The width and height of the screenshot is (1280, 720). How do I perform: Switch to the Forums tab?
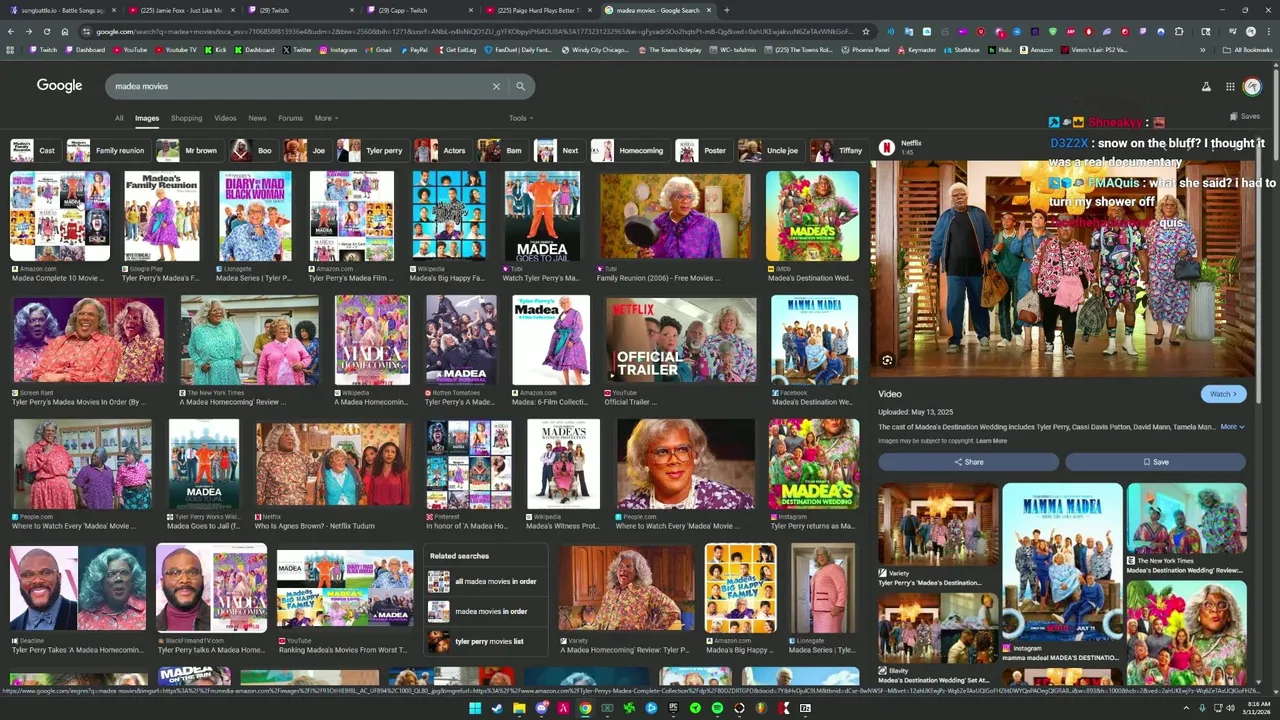click(290, 118)
